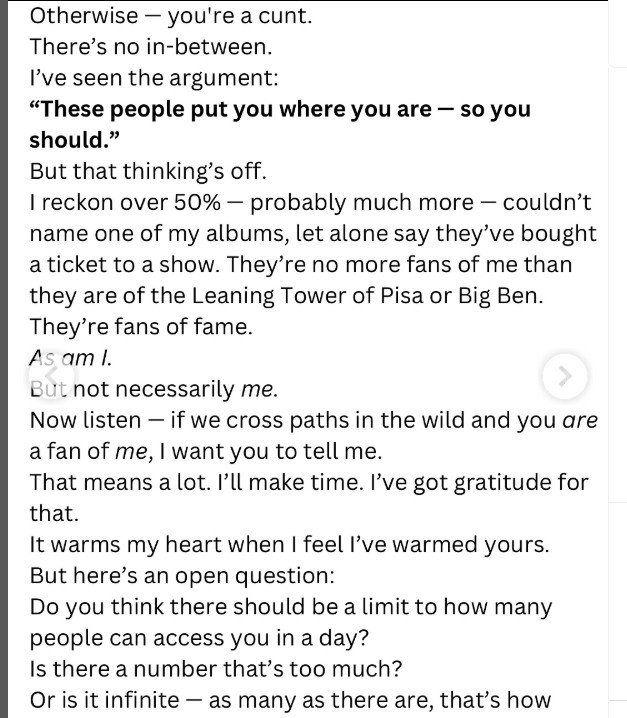The width and height of the screenshot is (627, 718).
Task: Click the text "Or is it infinite"
Action: pyautogui.click(x=104, y=701)
